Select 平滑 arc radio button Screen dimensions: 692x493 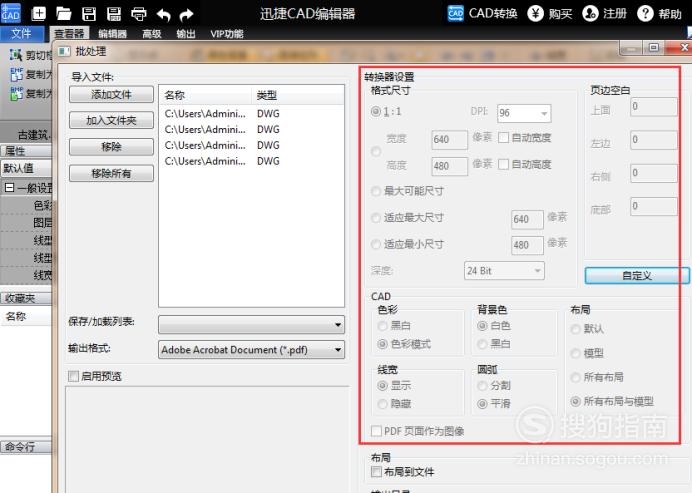coord(482,403)
